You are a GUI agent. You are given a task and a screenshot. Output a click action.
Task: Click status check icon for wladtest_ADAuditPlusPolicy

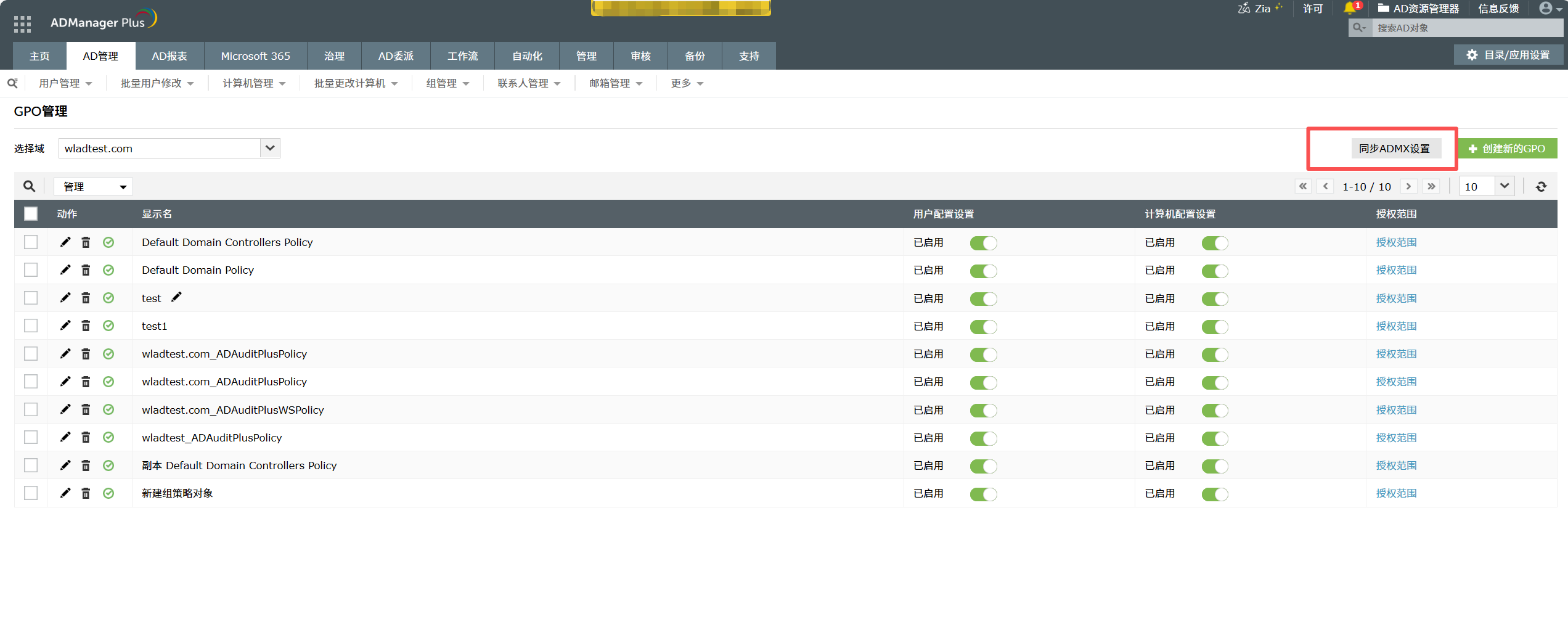point(108,437)
